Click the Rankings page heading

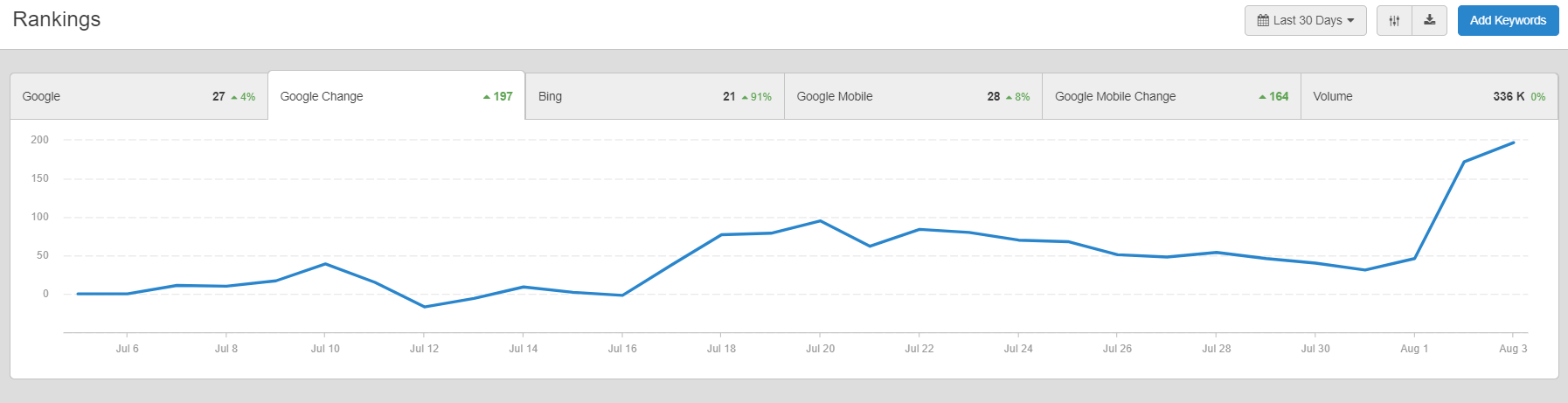point(57,19)
